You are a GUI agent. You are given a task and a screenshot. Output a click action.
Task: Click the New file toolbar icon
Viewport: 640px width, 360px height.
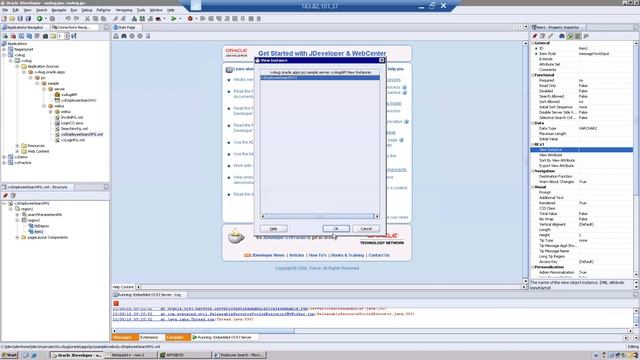click(x=4, y=18)
